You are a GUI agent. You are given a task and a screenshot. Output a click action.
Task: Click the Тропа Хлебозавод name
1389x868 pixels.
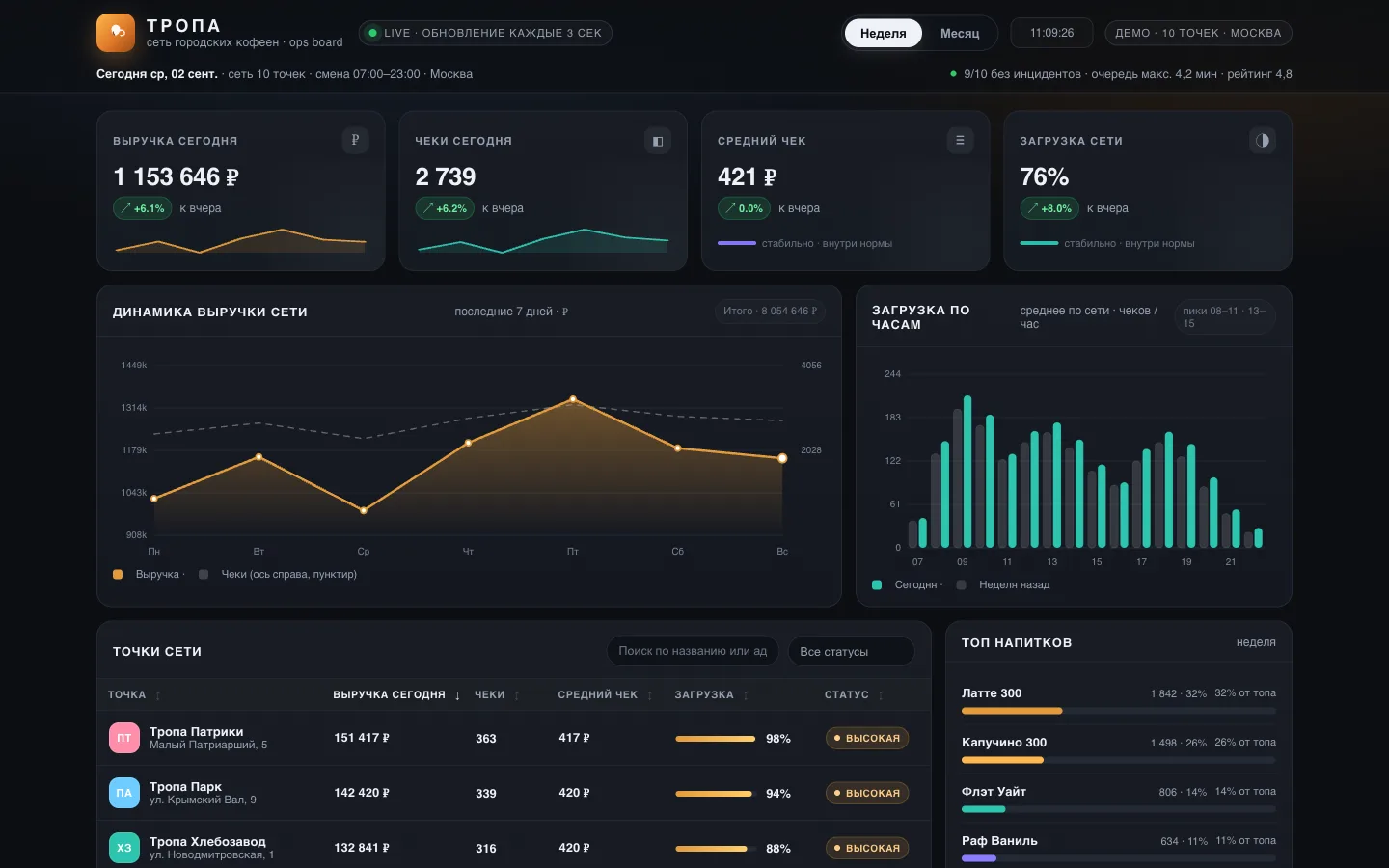tap(207, 842)
